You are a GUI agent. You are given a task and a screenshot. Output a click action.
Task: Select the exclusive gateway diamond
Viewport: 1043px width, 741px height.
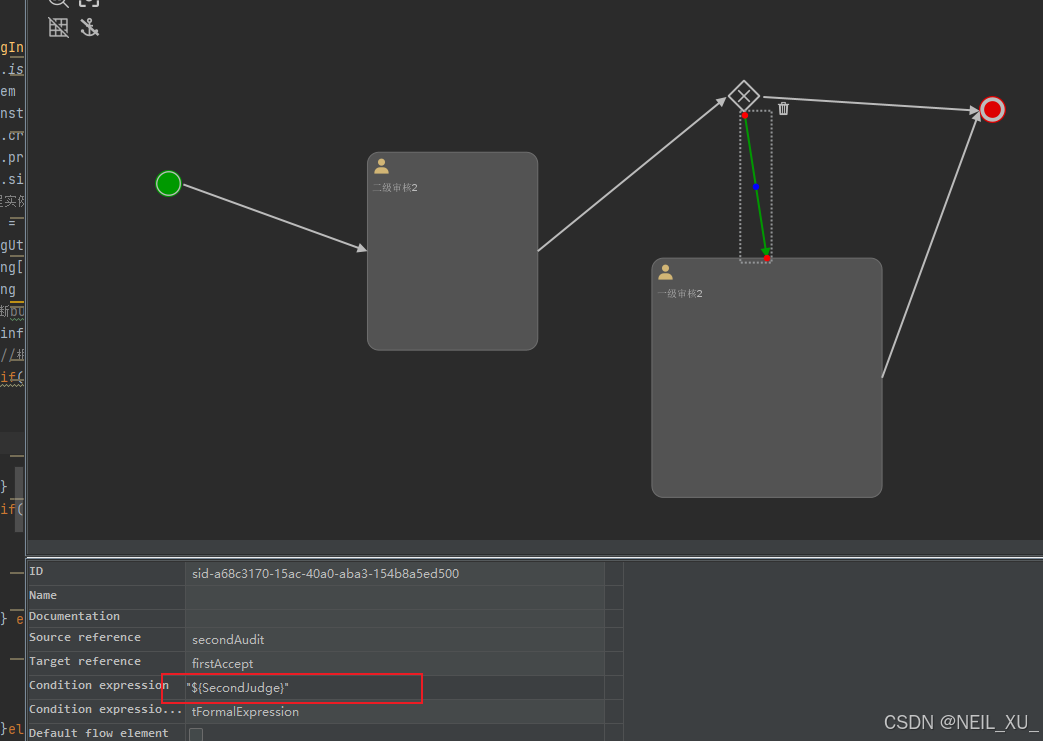pyautogui.click(x=743, y=96)
